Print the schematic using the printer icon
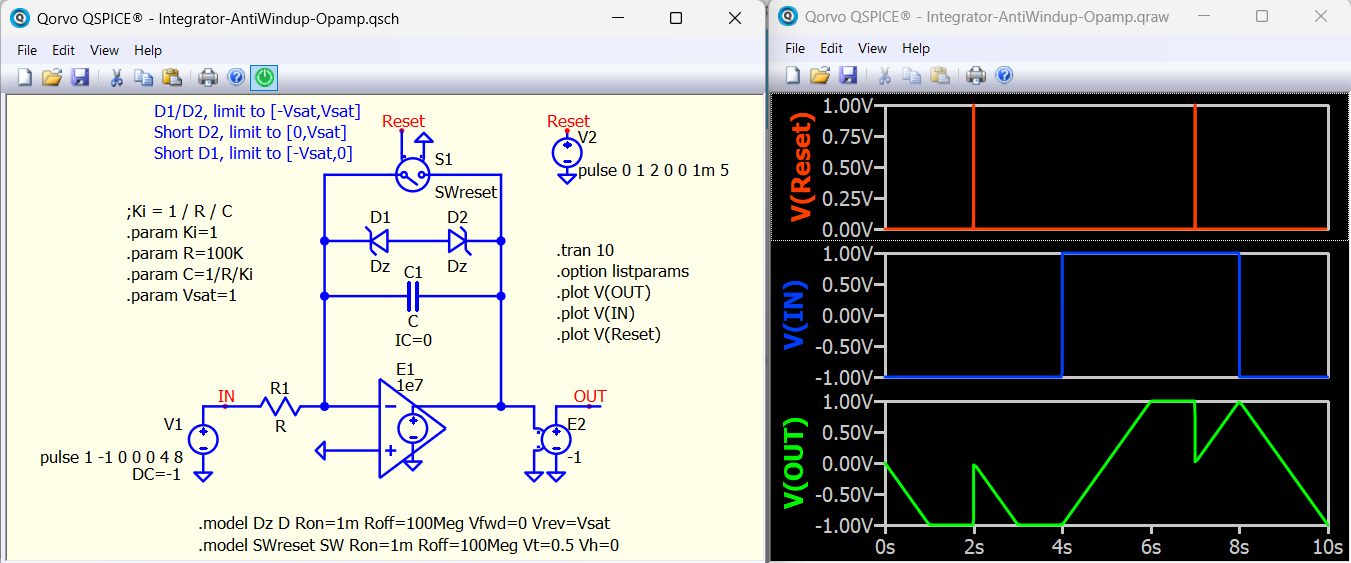 point(208,77)
